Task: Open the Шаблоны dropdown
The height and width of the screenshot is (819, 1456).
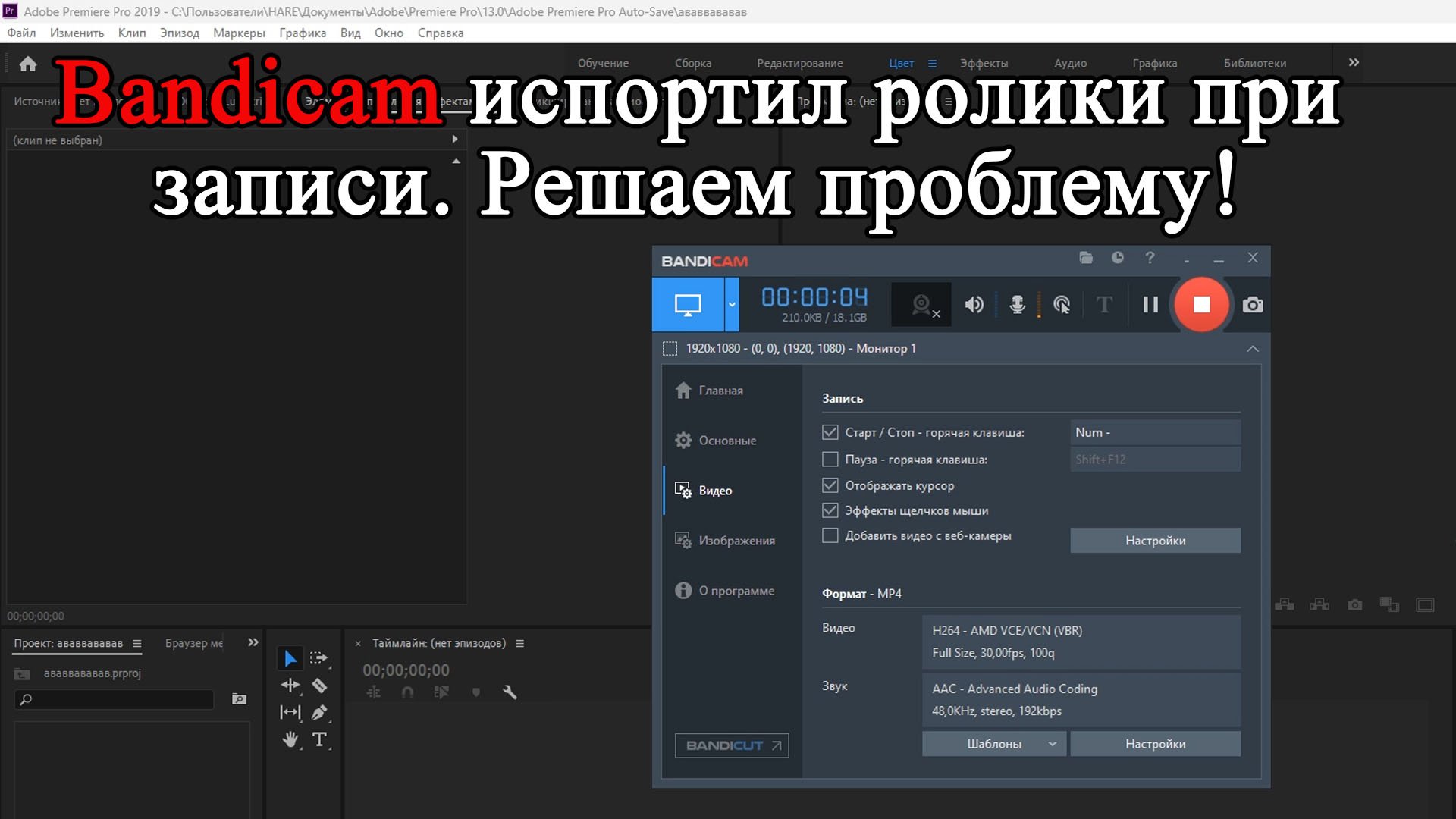Action: click(994, 744)
